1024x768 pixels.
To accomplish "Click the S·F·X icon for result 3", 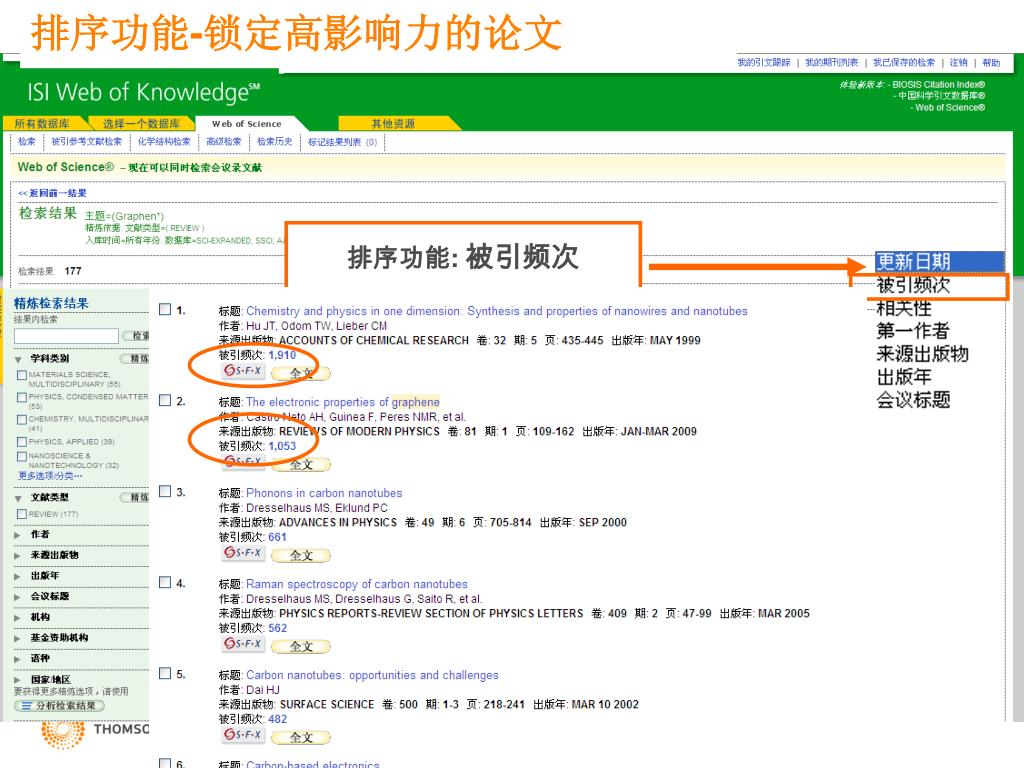I will 243,553.
